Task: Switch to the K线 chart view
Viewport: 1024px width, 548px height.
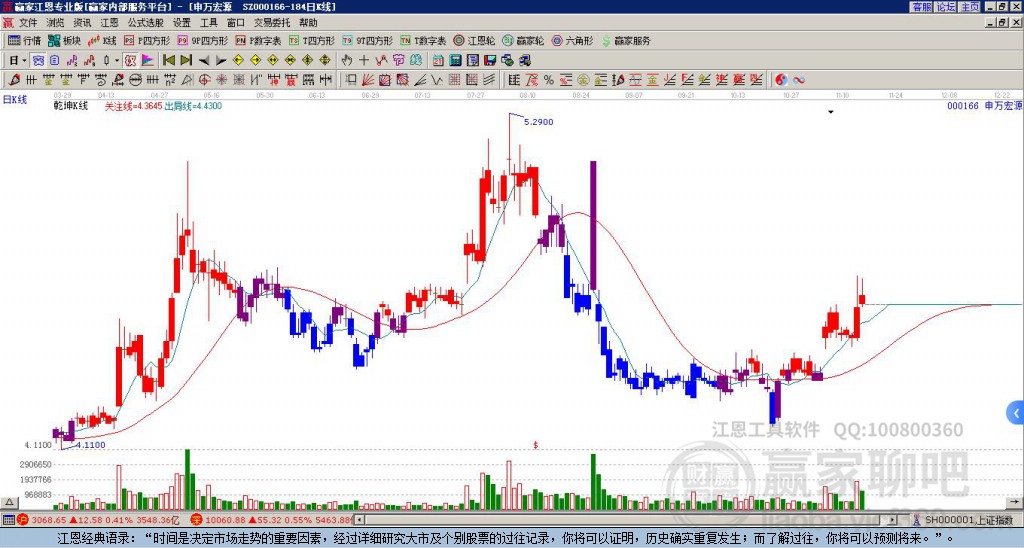Action: (102, 40)
